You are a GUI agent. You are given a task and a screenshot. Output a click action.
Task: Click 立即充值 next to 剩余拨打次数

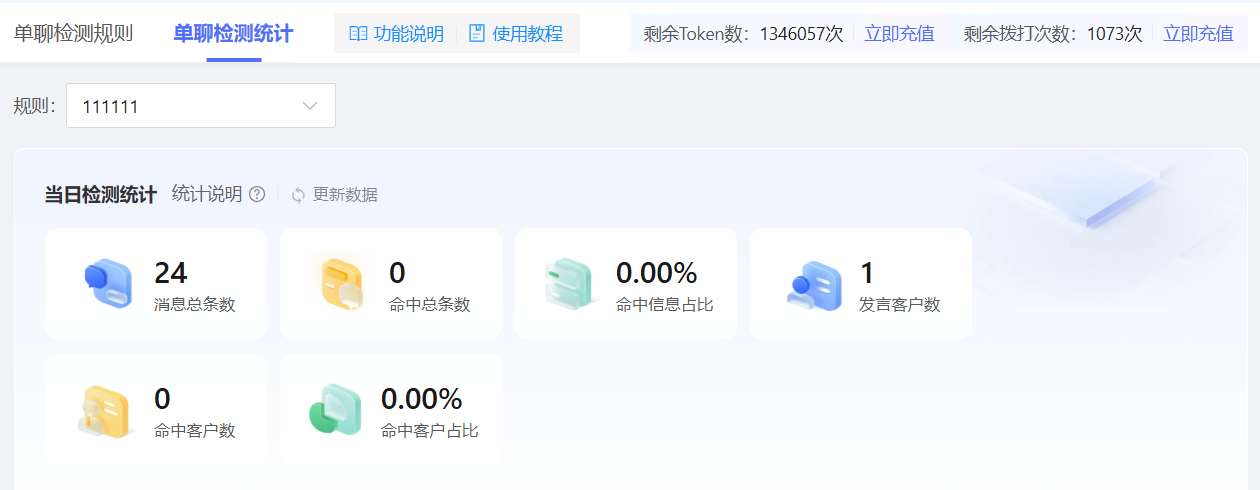click(1198, 34)
